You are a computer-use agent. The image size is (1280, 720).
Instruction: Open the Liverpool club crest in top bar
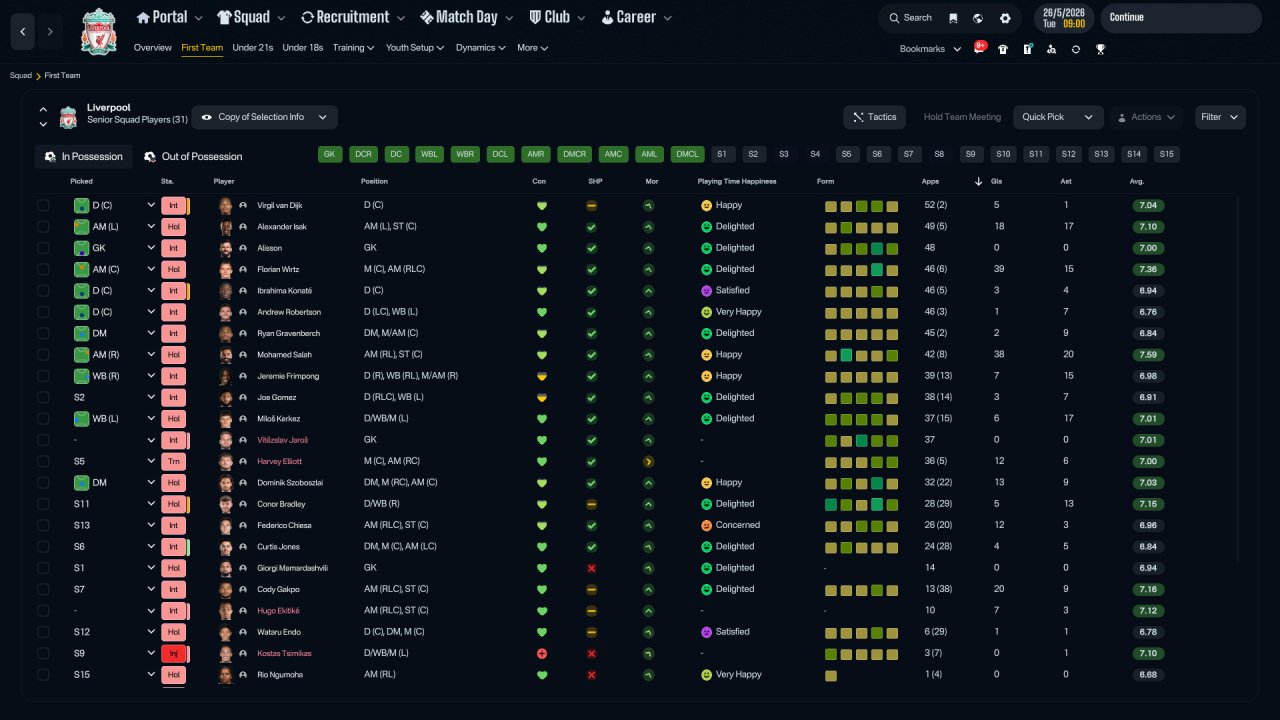pyautogui.click(x=99, y=32)
